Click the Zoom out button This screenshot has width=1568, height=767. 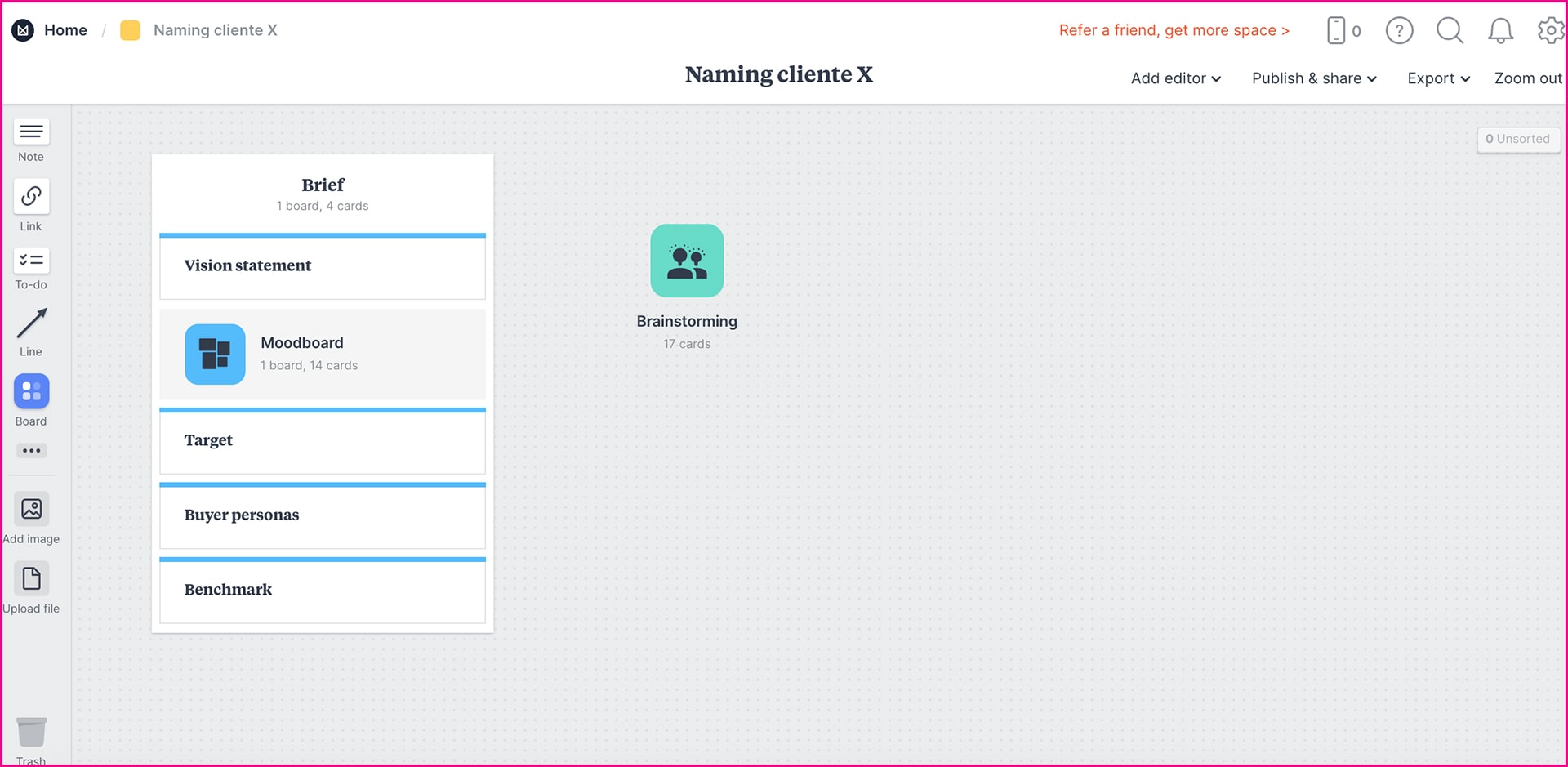[1527, 78]
